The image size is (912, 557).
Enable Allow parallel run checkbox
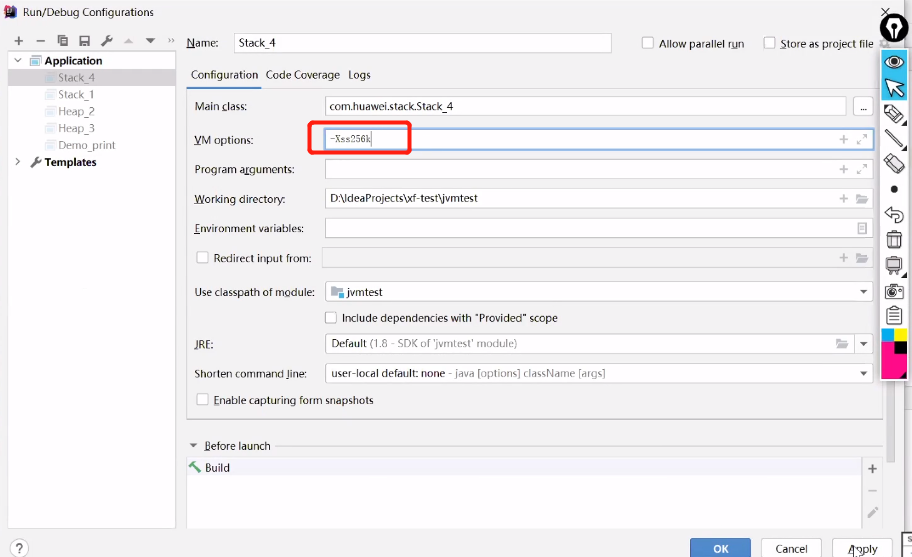pos(648,43)
